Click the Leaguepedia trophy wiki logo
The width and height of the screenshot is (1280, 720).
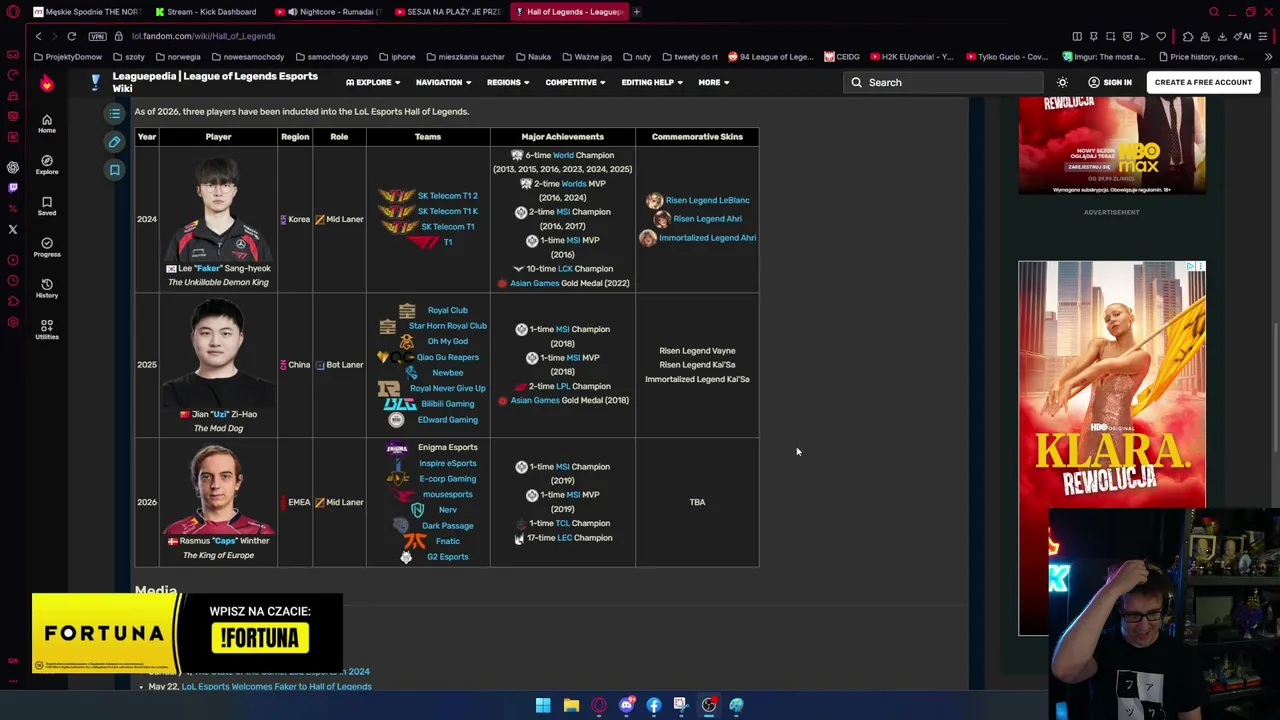(95, 83)
